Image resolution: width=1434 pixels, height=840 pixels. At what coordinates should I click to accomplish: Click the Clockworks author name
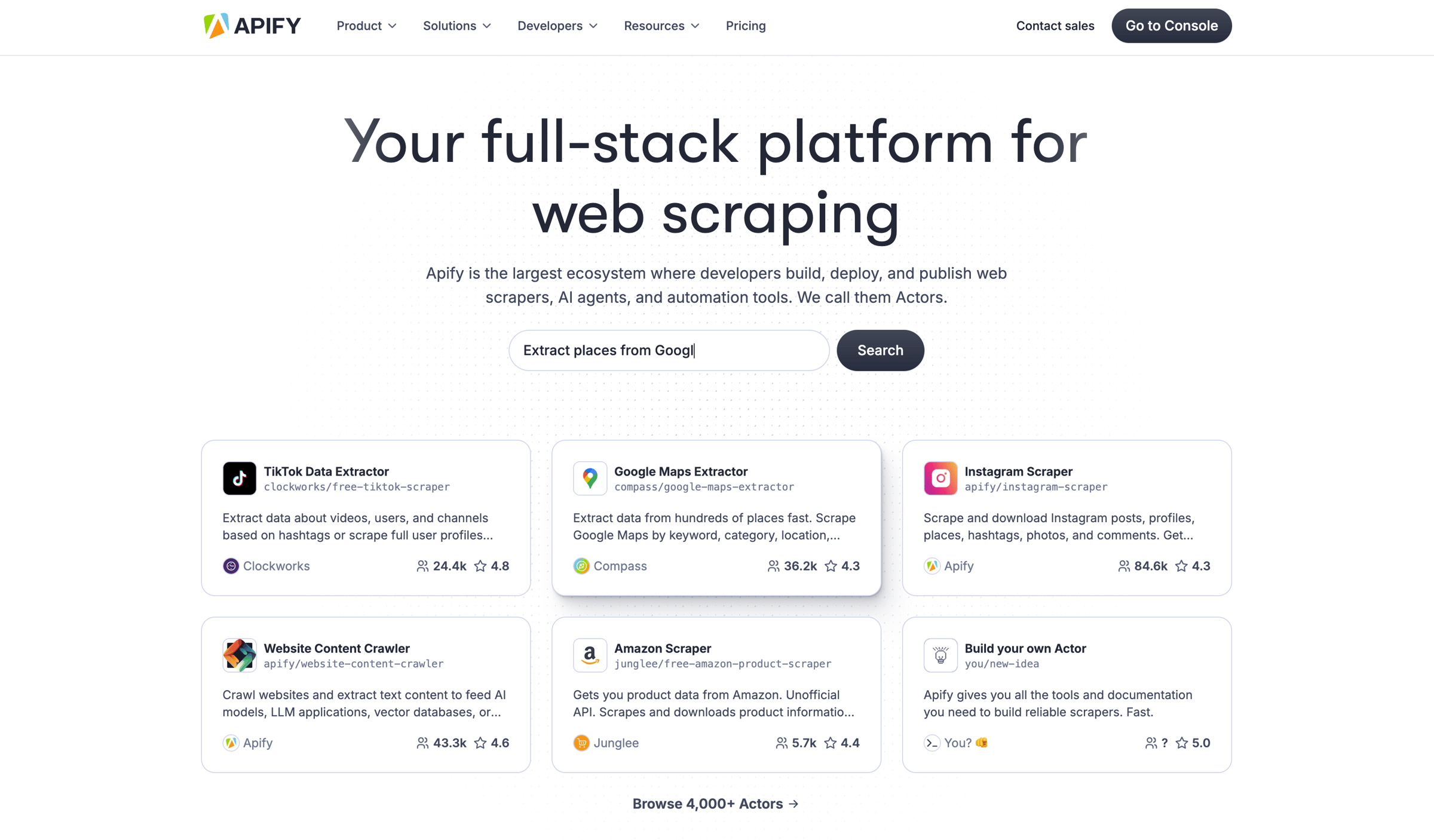(x=276, y=566)
